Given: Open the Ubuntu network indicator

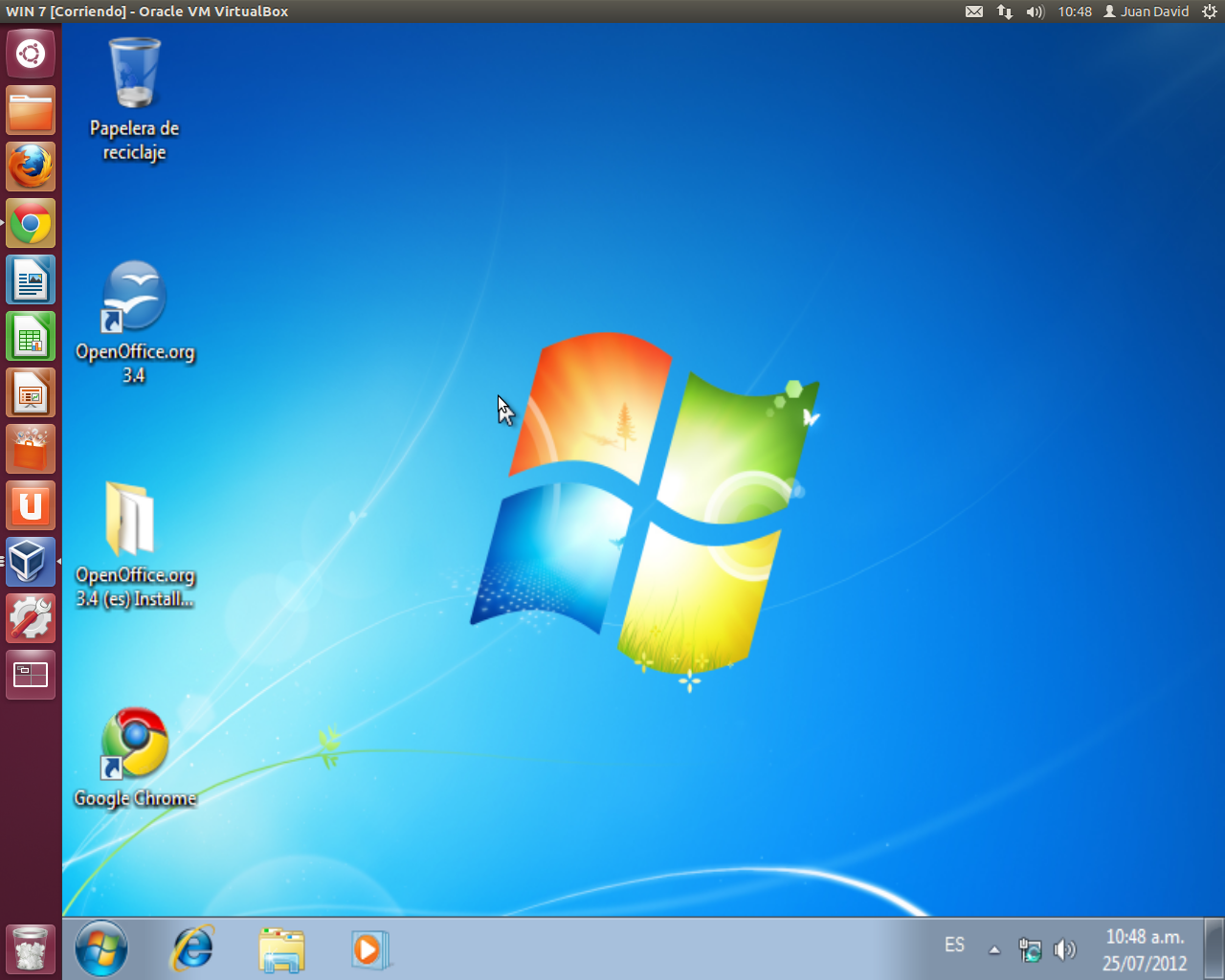Looking at the screenshot, I should tap(1005, 11).
